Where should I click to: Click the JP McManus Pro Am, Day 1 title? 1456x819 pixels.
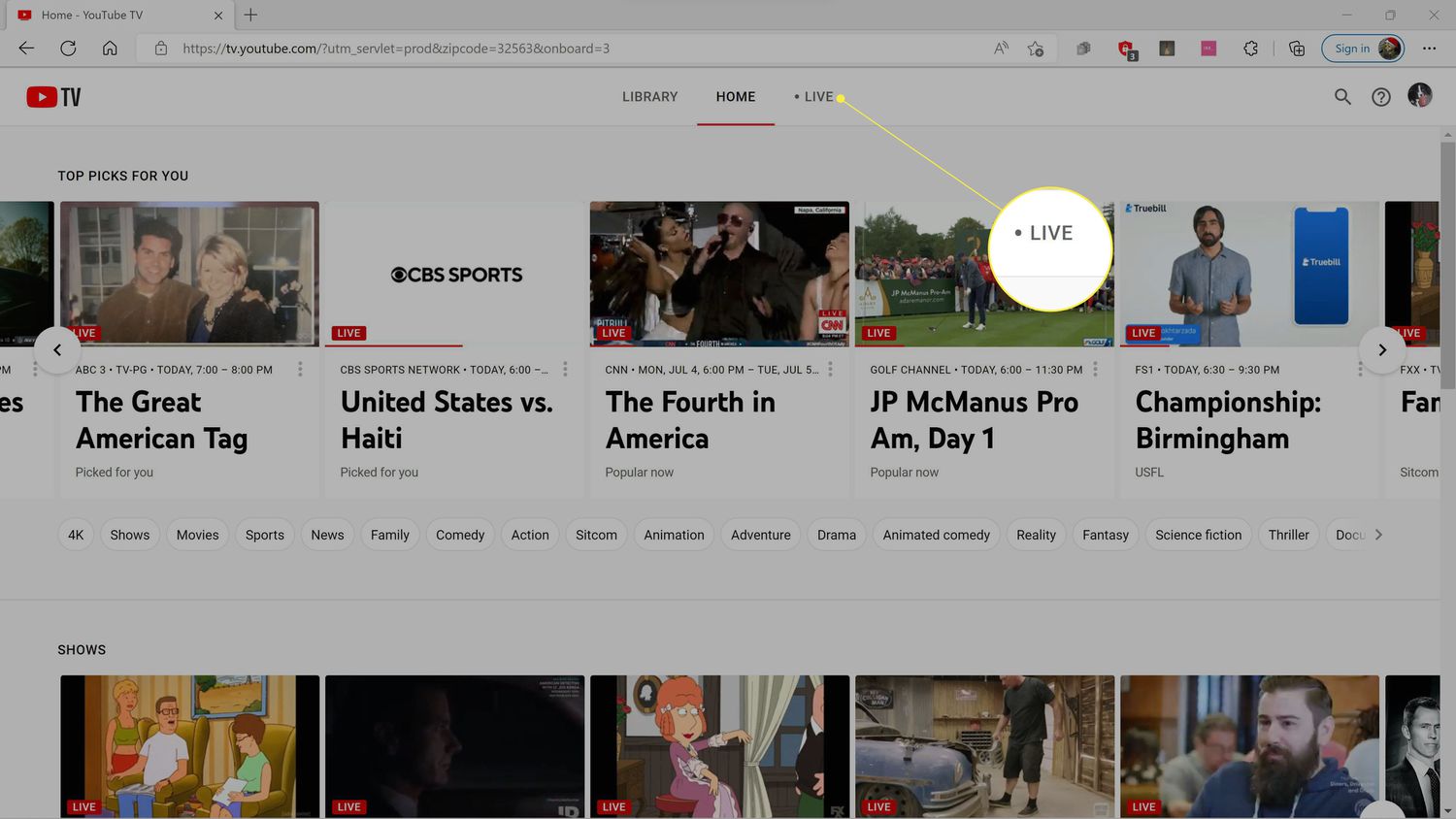click(x=974, y=420)
